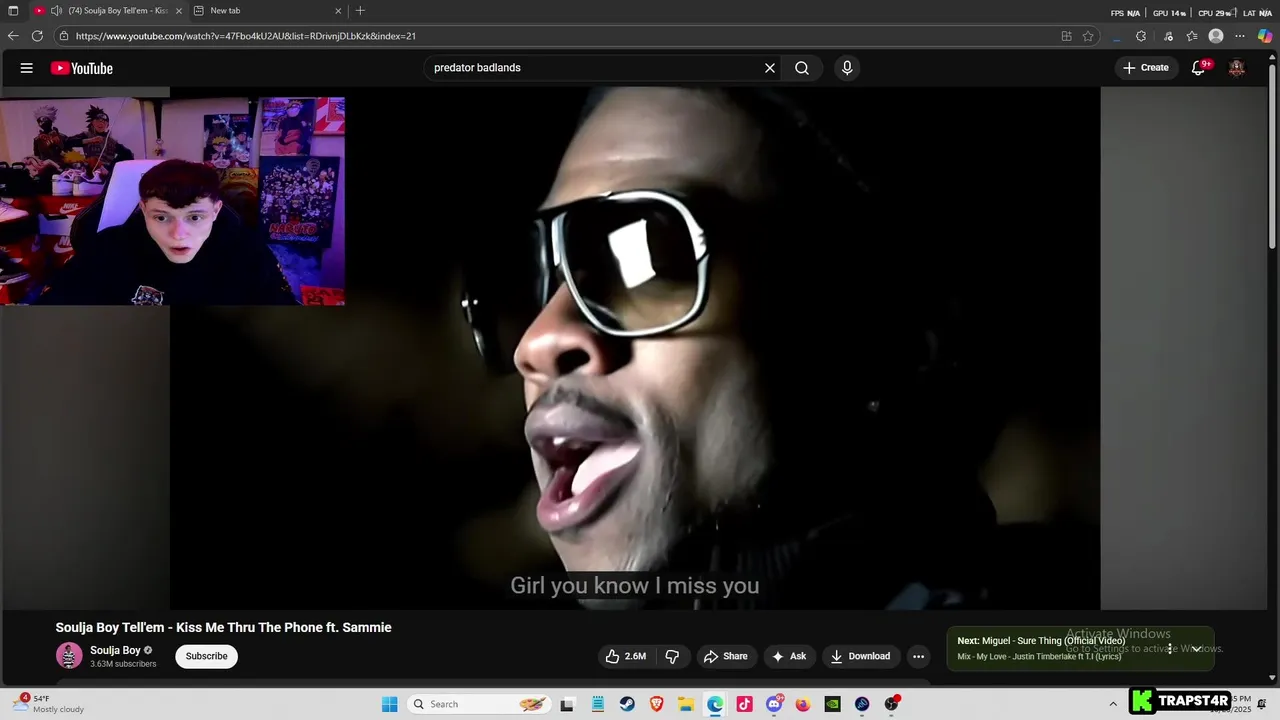Screen dimensions: 1280x720
Task: Expand the playlist panel chevron
Action: (1196, 649)
